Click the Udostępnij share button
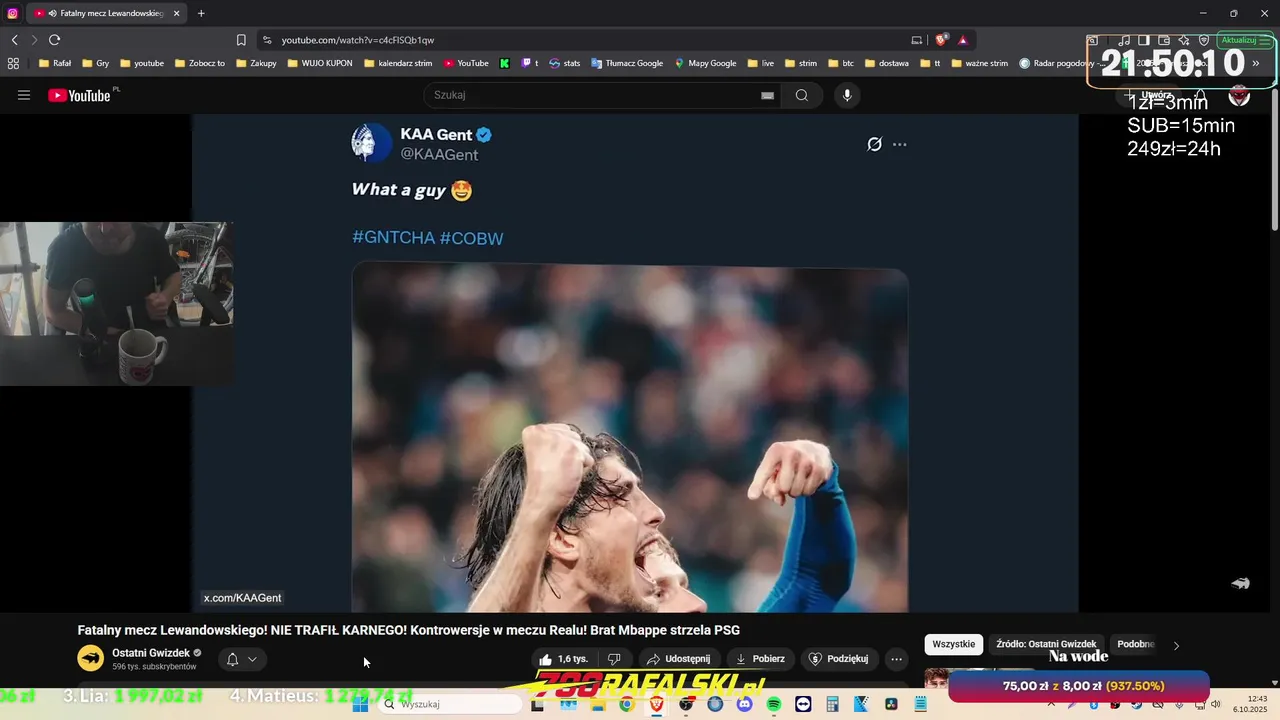The height and width of the screenshot is (720, 1280). coord(678,659)
